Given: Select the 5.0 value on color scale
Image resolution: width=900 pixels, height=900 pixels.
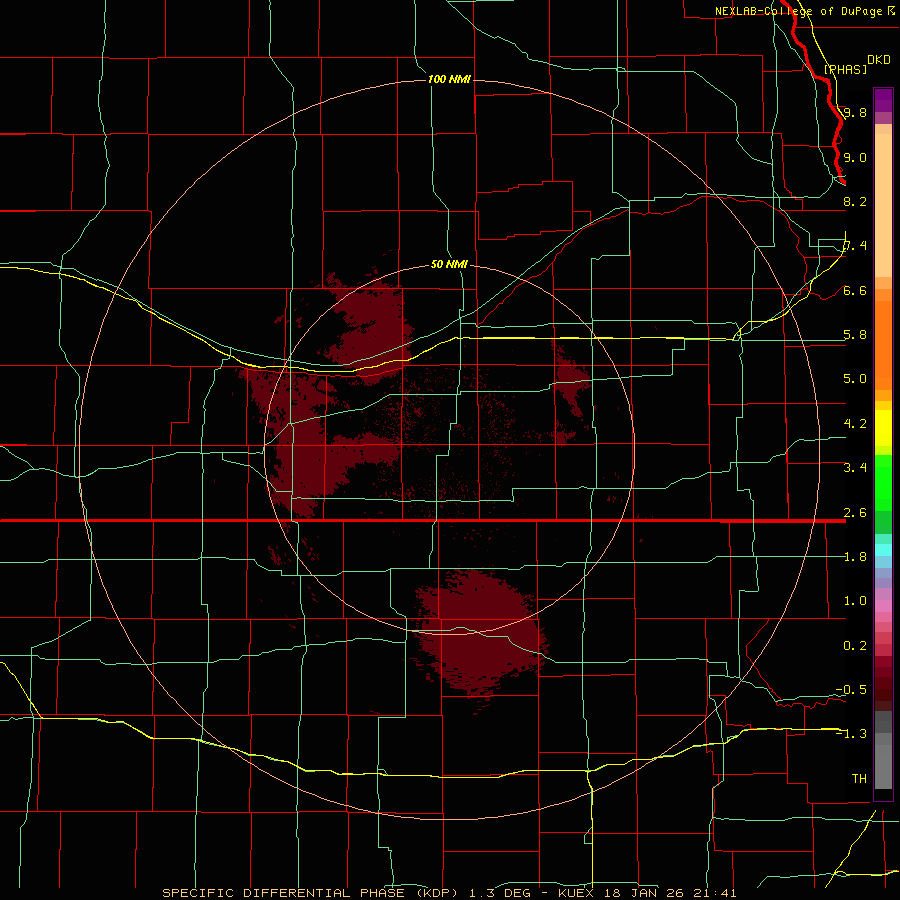Looking at the screenshot, I should (x=855, y=379).
